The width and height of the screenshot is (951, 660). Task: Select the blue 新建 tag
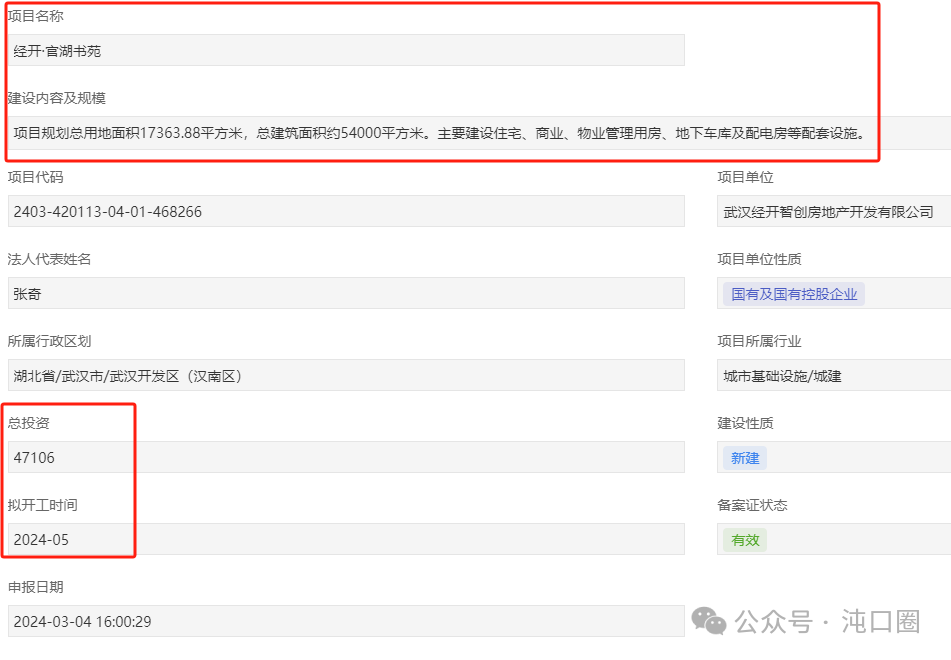coord(745,458)
